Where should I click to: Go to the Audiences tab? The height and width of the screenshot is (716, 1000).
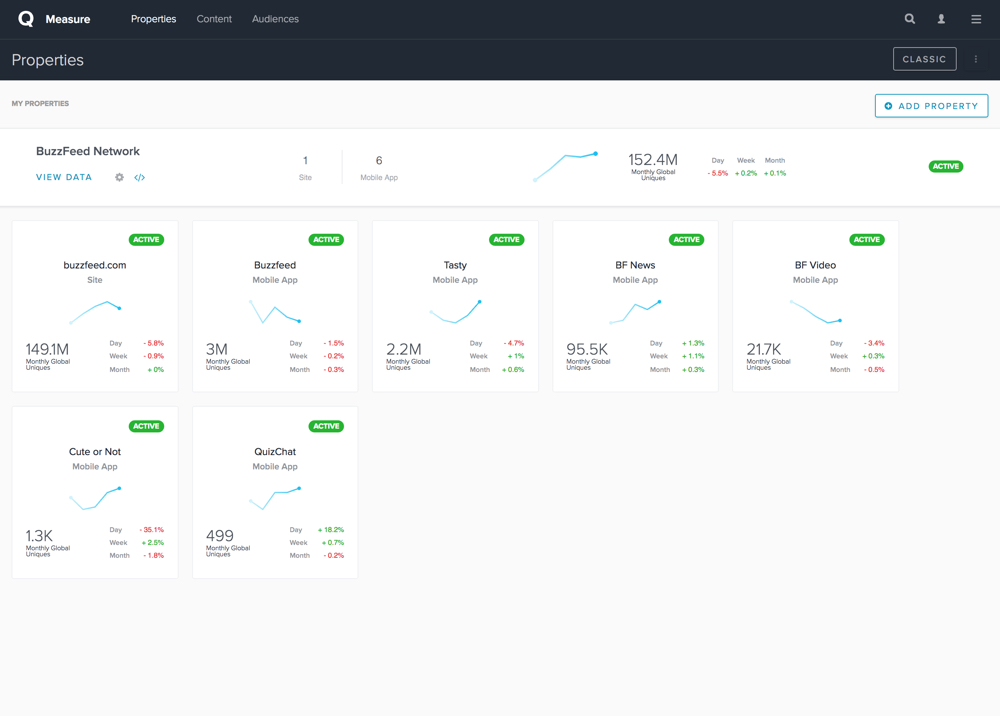click(275, 19)
